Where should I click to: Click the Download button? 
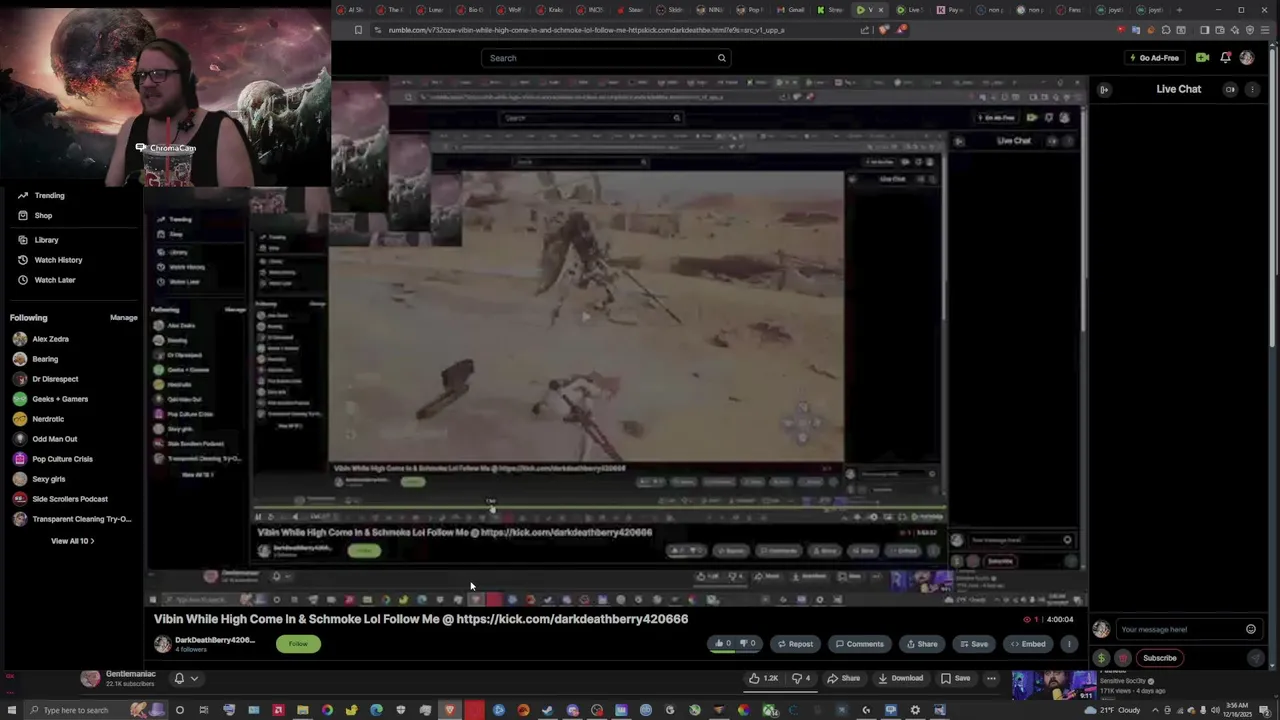point(900,678)
